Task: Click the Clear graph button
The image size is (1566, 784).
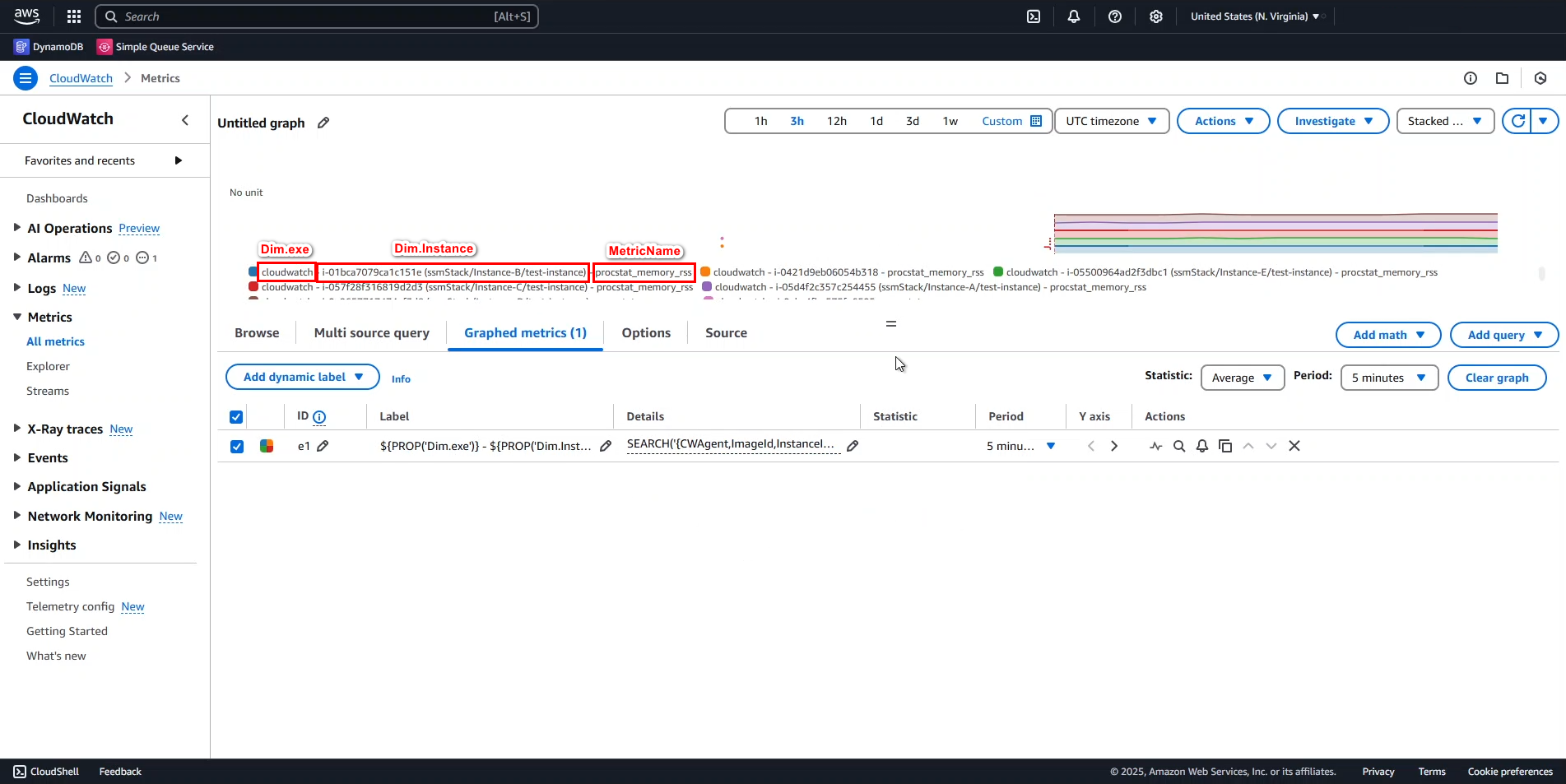Action: (x=1496, y=377)
